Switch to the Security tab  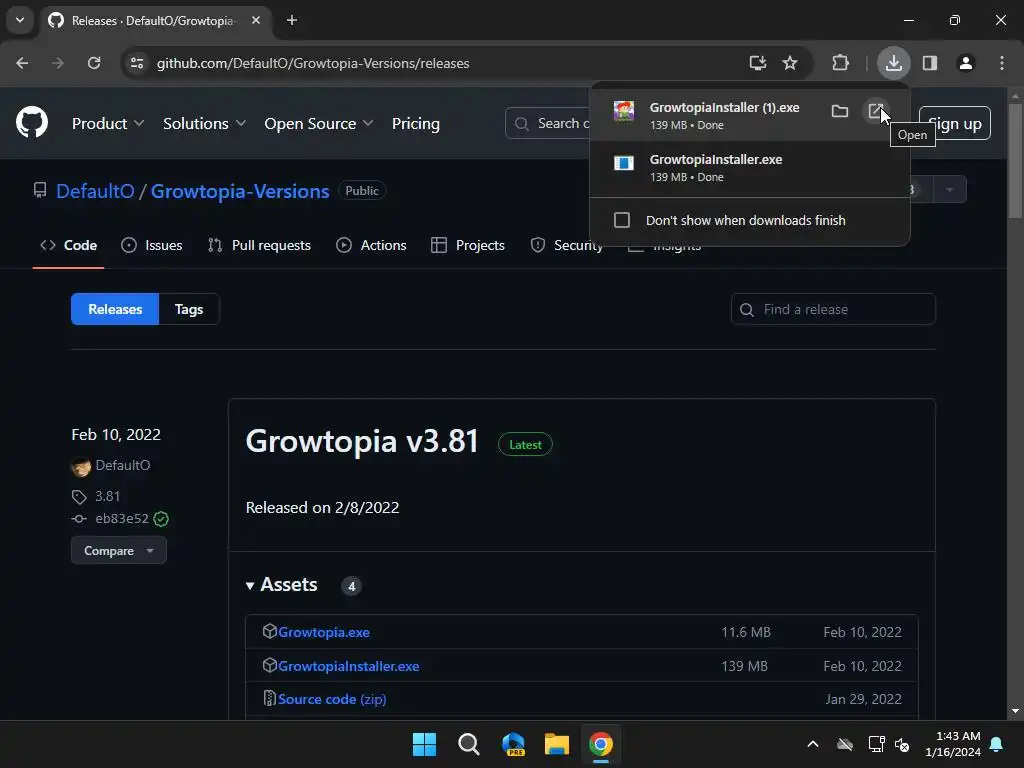[566, 246]
